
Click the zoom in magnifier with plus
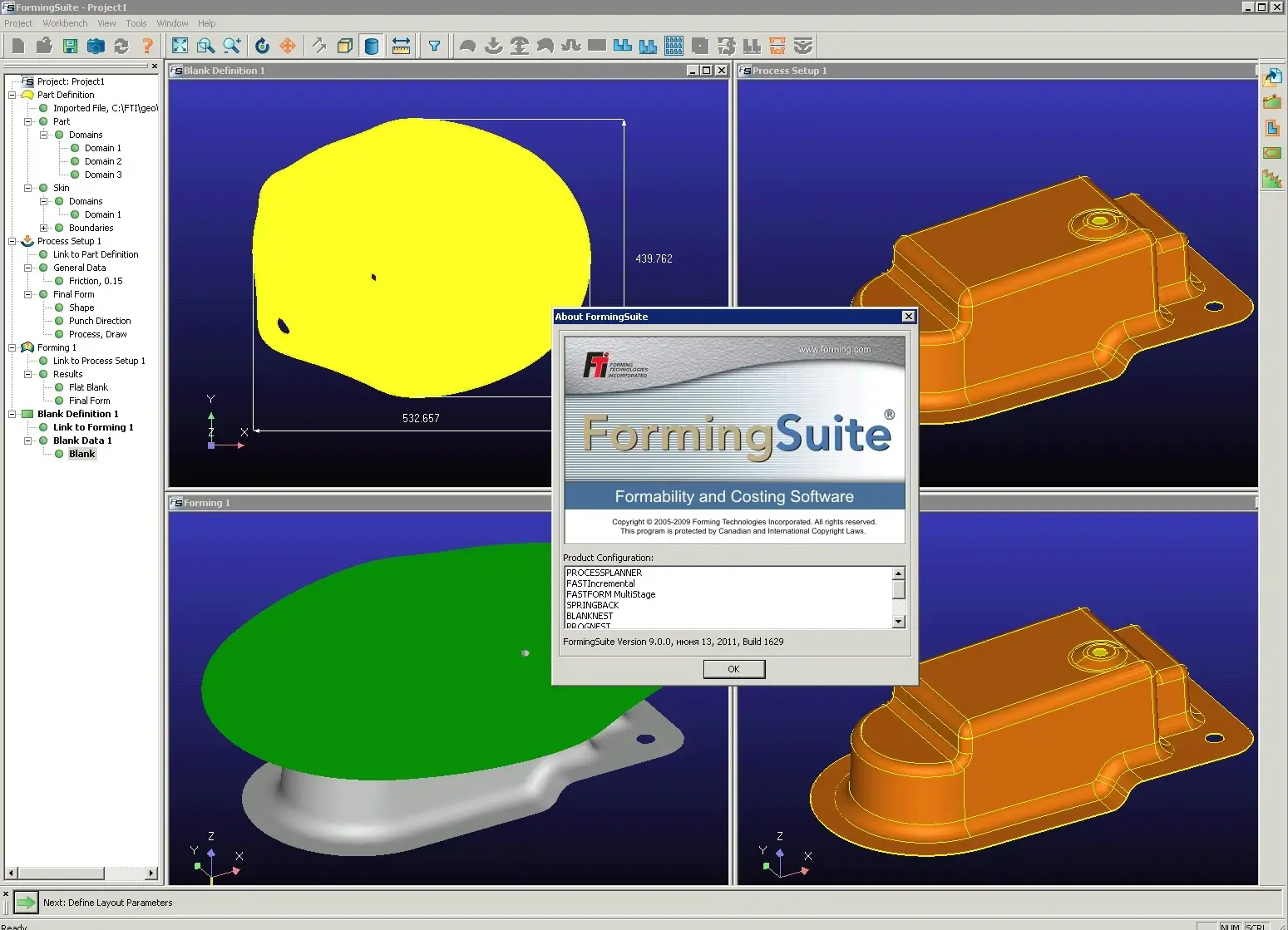[x=231, y=46]
